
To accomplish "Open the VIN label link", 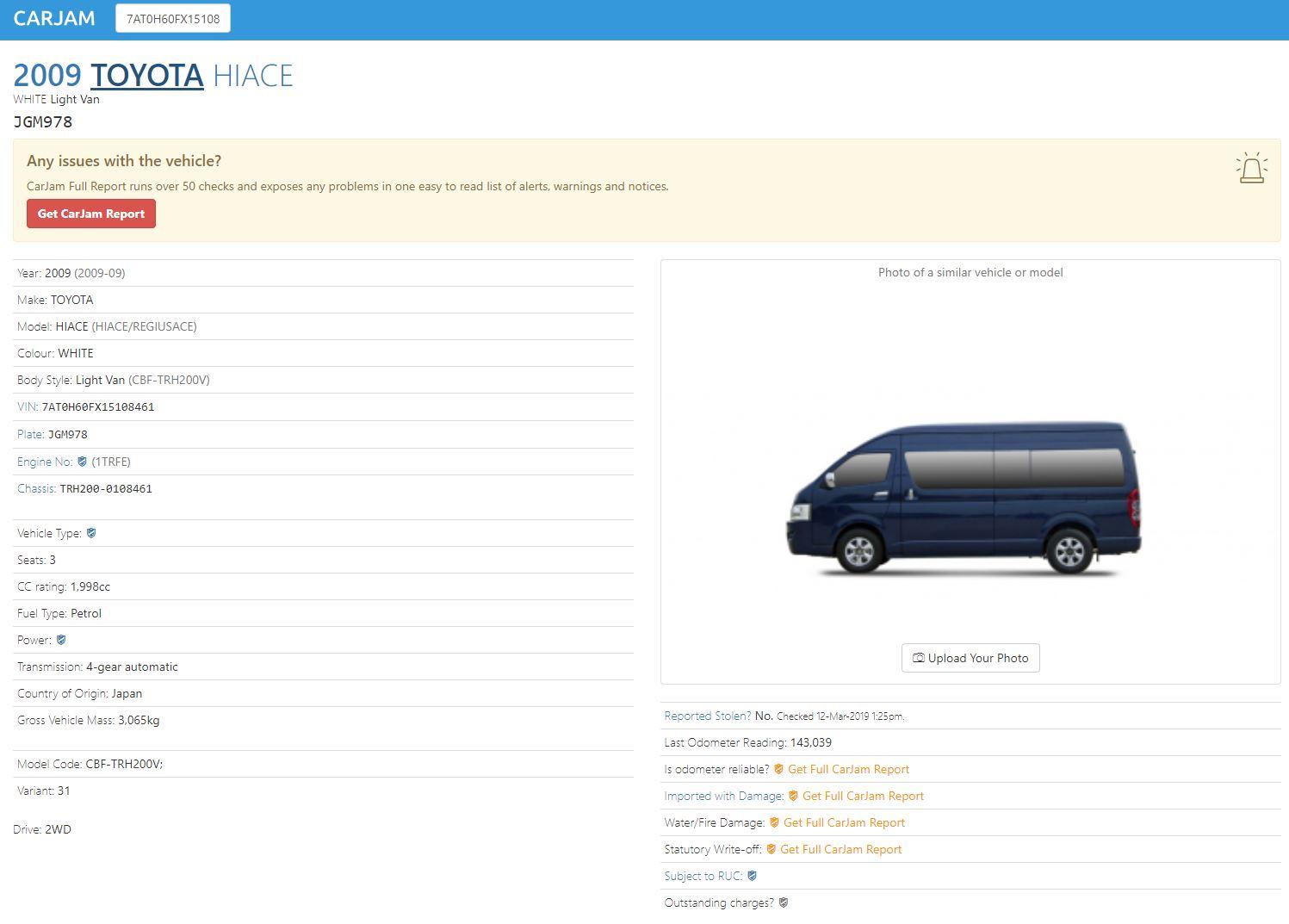I will [x=28, y=406].
